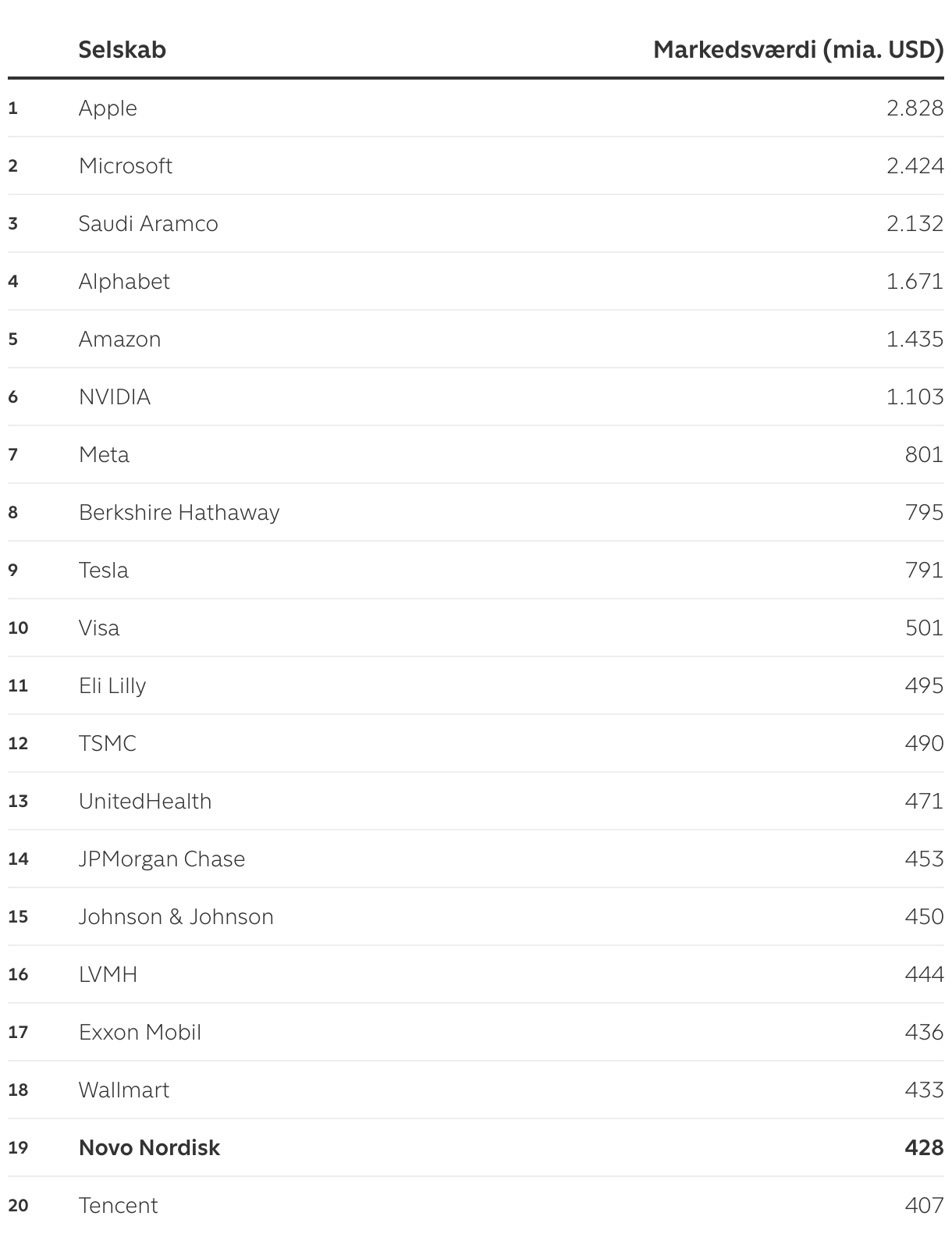952x1241 pixels.
Task: Select the Eli Lilly company name
Action: (112, 685)
